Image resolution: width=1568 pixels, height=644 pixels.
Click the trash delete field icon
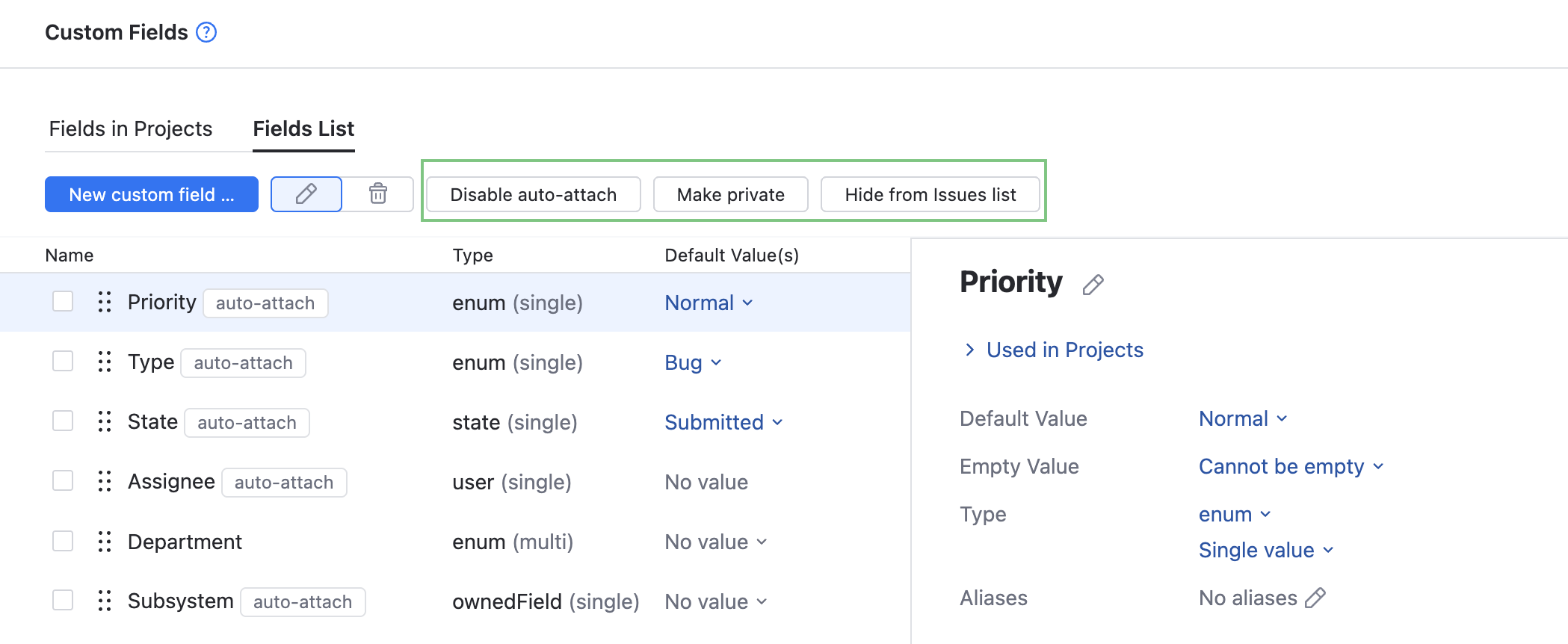point(378,194)
